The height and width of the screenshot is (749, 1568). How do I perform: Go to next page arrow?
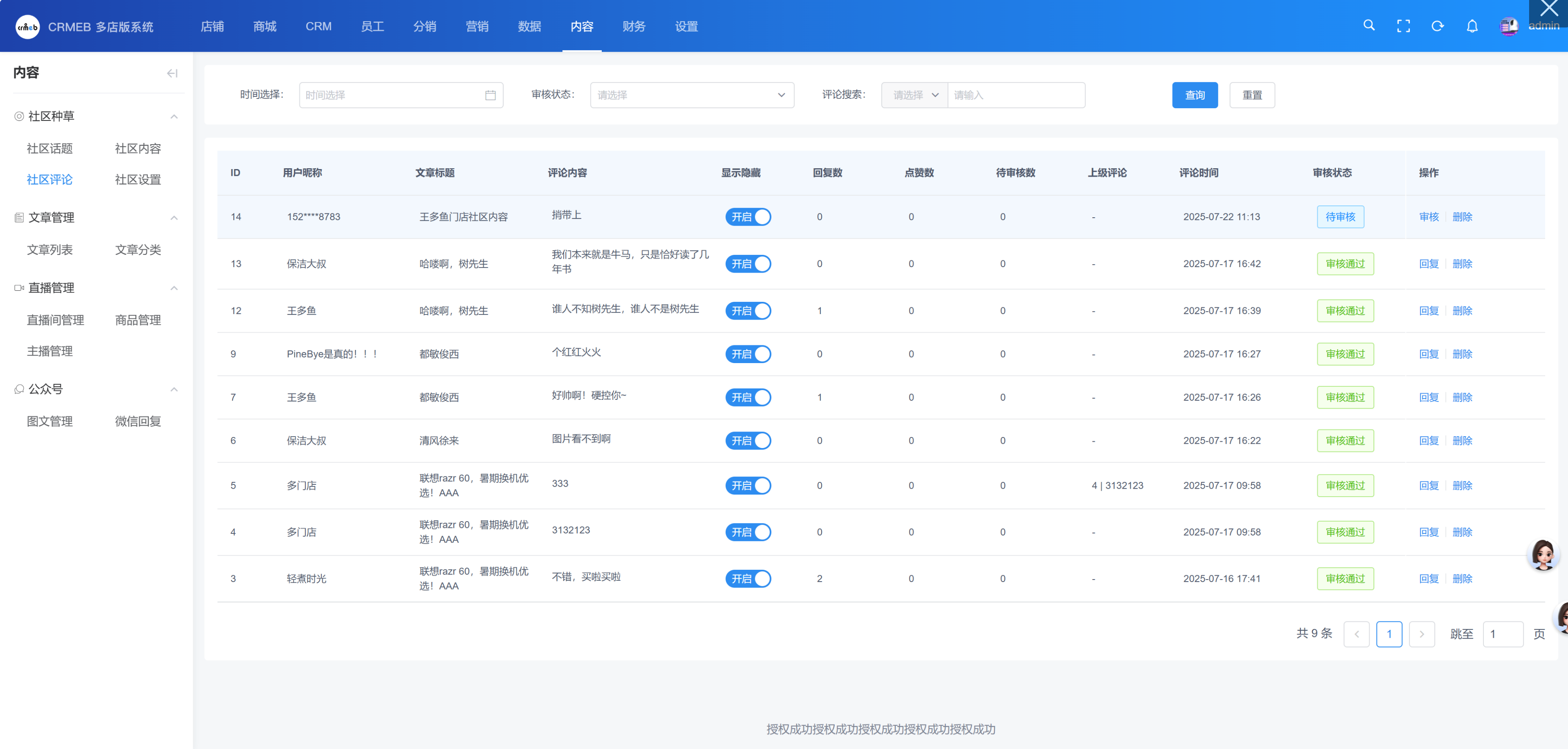point(1421,634)
